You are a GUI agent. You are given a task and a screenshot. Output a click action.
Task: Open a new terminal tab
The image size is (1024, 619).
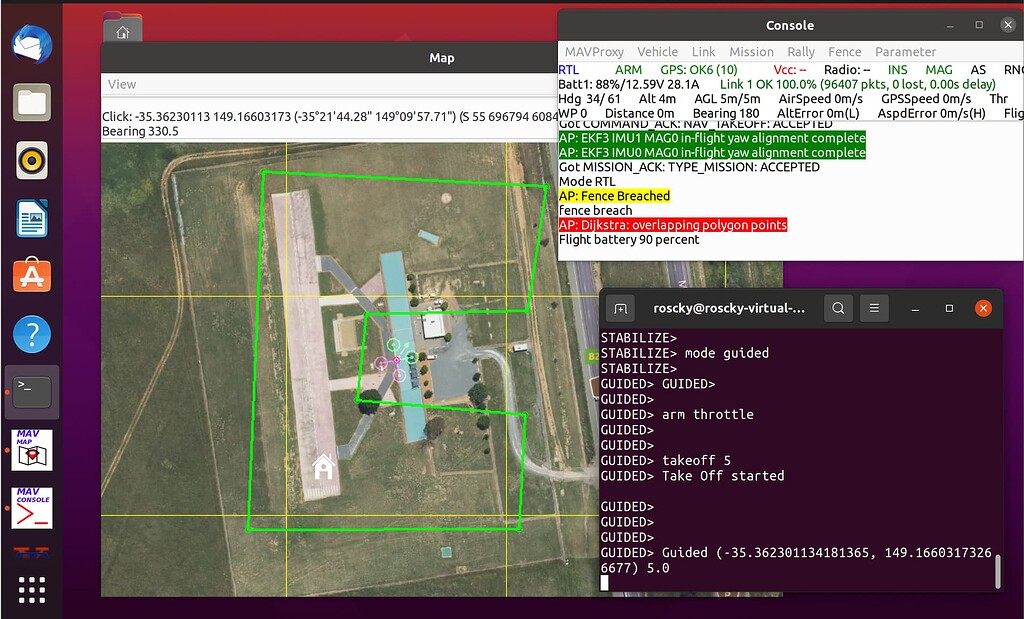point(622,308)
